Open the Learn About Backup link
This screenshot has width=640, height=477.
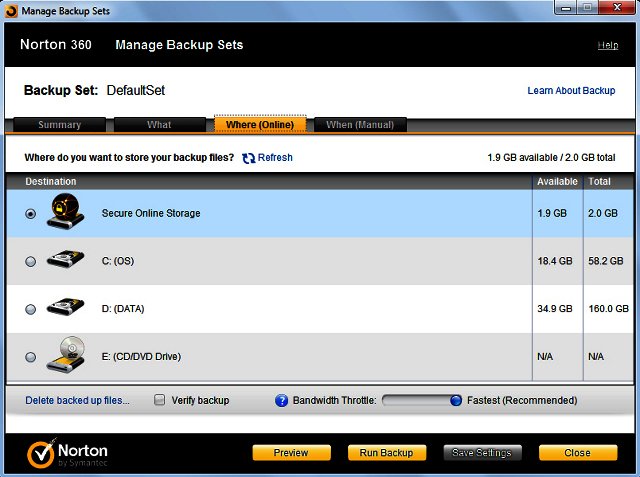point(571,91)
